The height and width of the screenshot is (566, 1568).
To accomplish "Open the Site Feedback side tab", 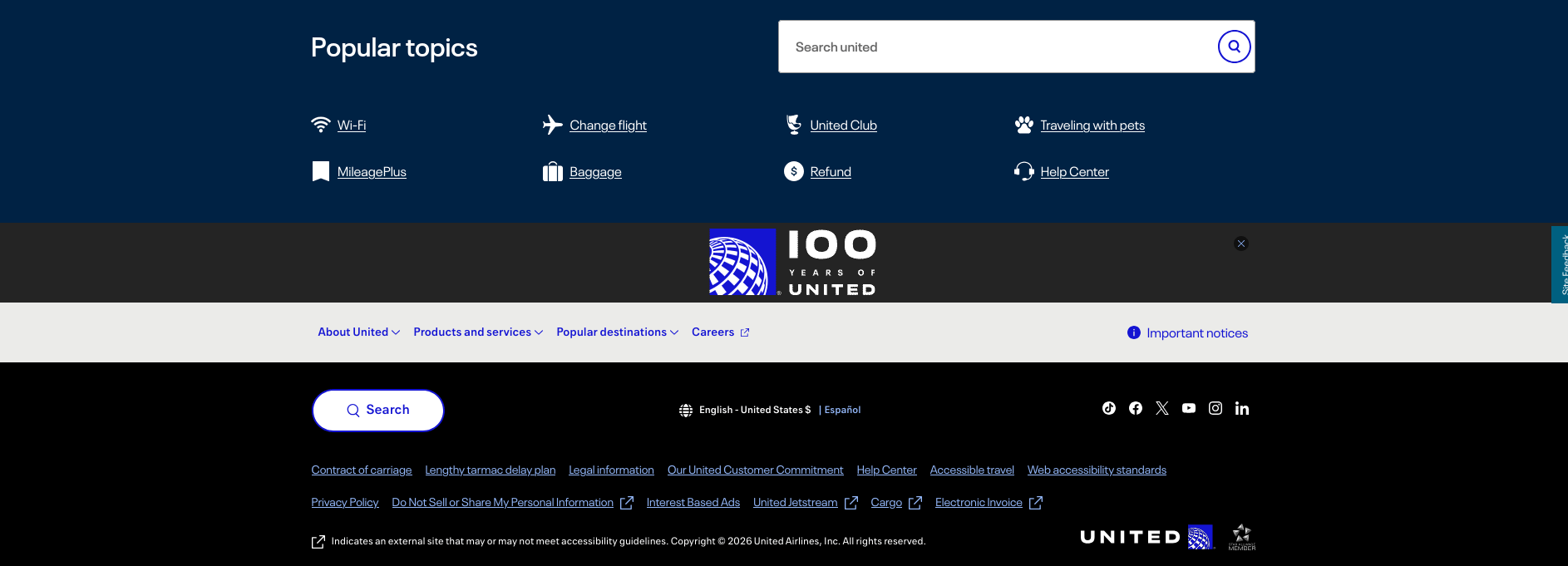I will (x=1560, y=264).
